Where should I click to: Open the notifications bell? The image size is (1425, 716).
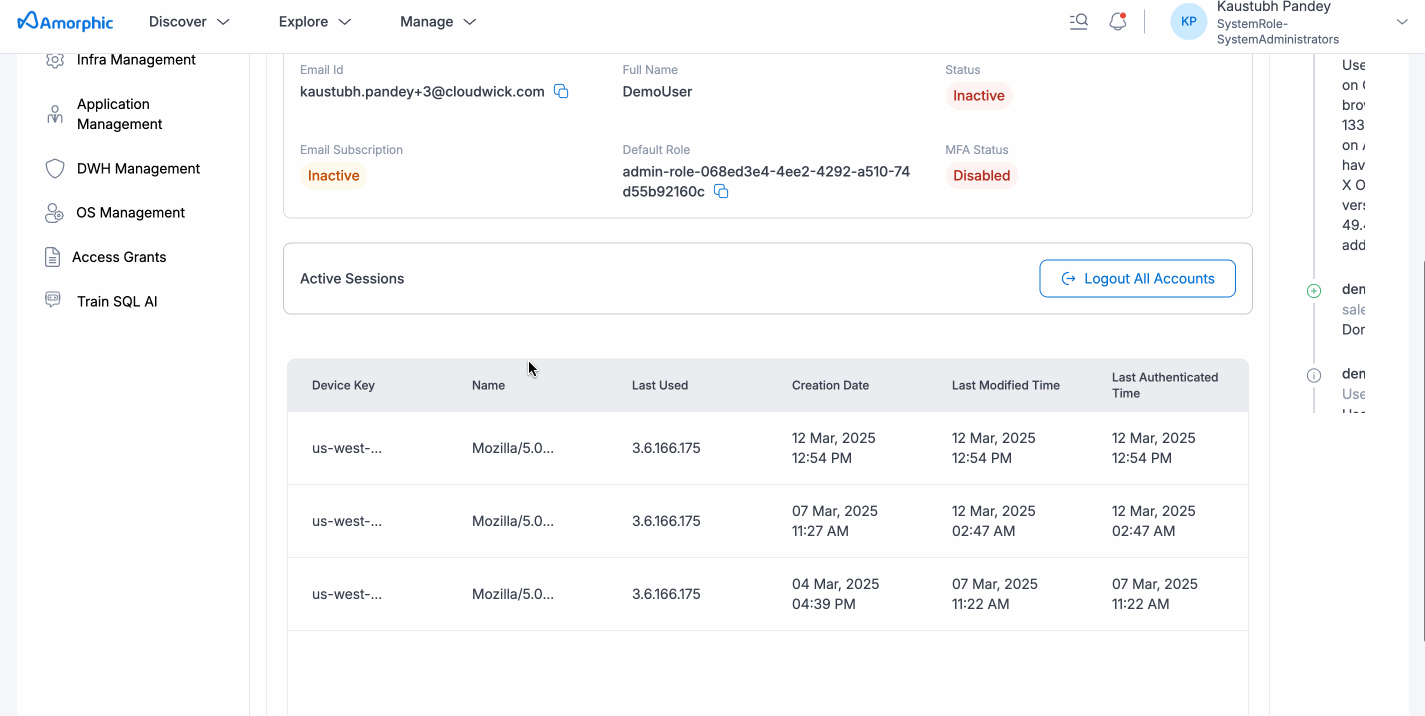click(1118, 21)
